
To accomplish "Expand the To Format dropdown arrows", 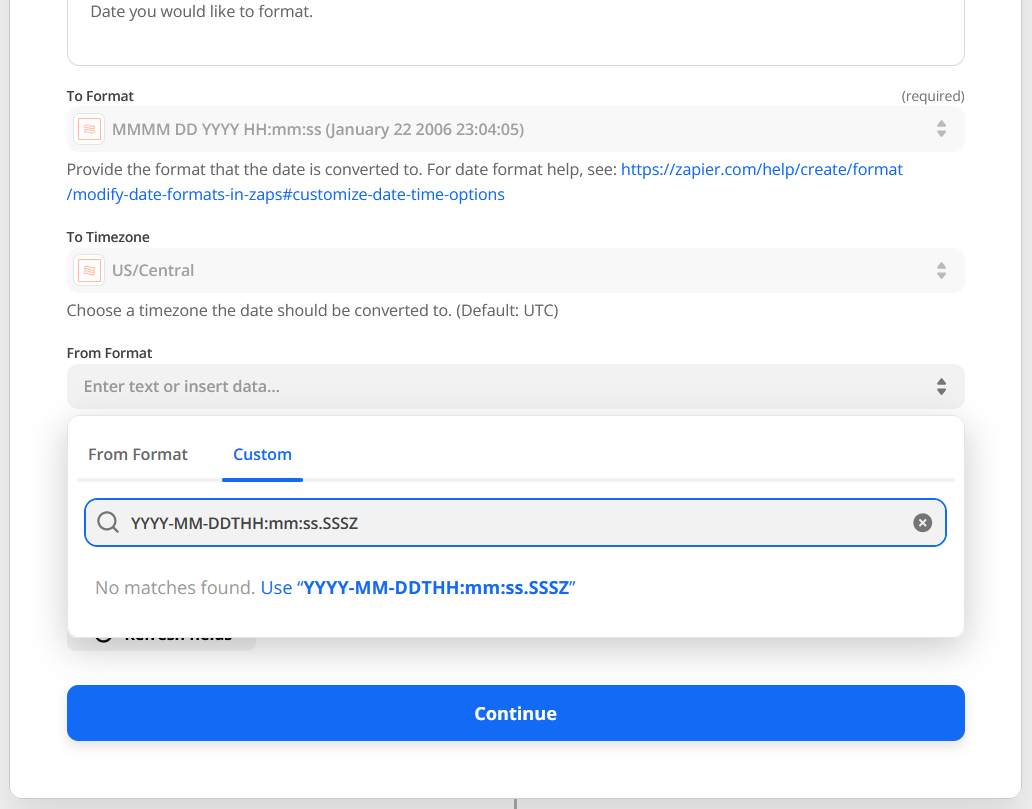I will 940,129.
